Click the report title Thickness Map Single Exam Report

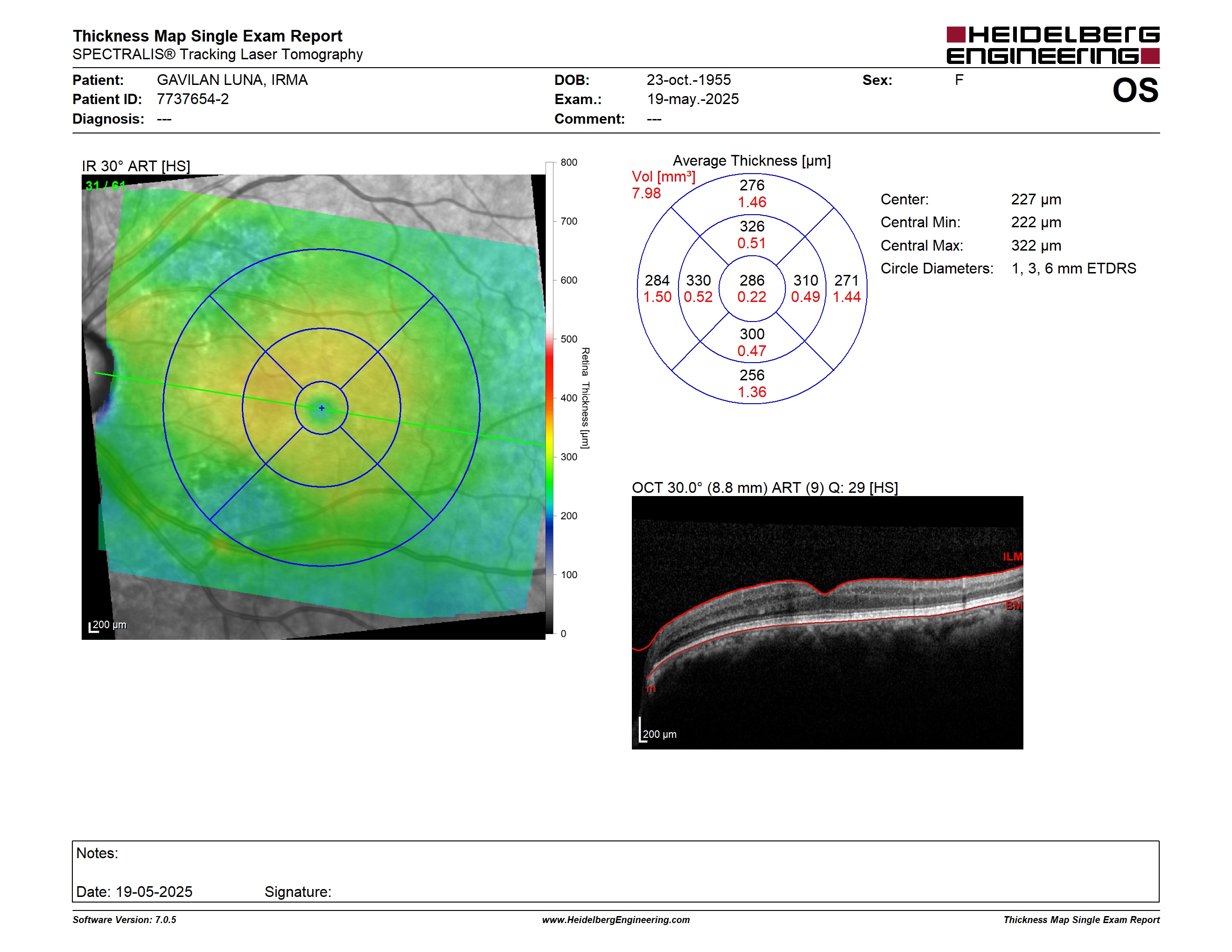pyautogui.click(x=207, y=36)
